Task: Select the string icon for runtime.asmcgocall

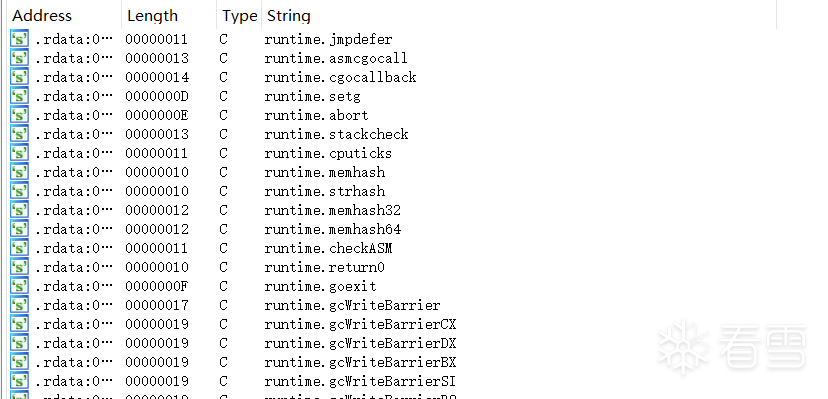Action: 20,58
